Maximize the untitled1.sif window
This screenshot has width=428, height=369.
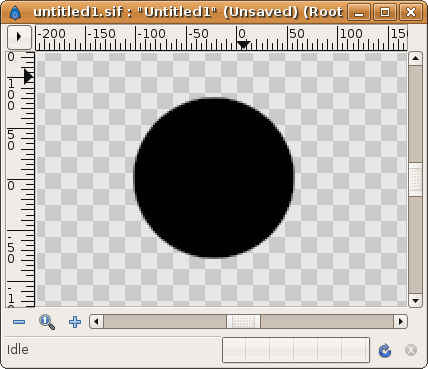pyautogui.click(x=385, y=13)
